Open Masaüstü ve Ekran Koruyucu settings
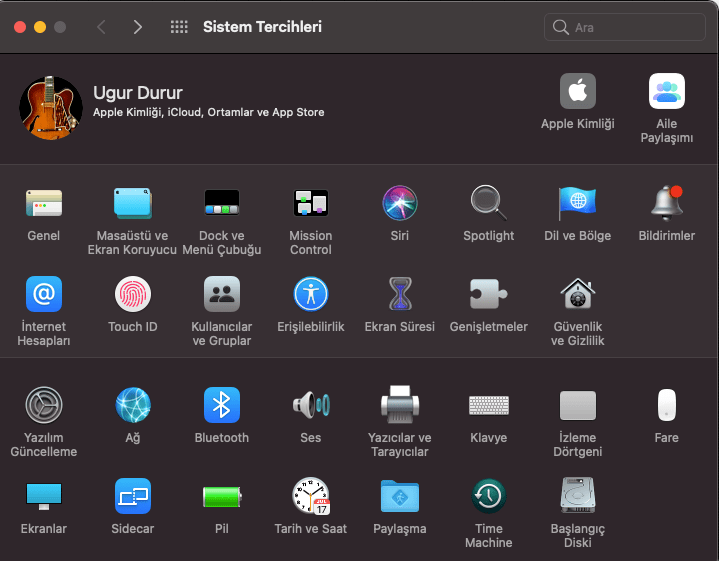This screenshot has height=561, width=719. tap(133, 203)
